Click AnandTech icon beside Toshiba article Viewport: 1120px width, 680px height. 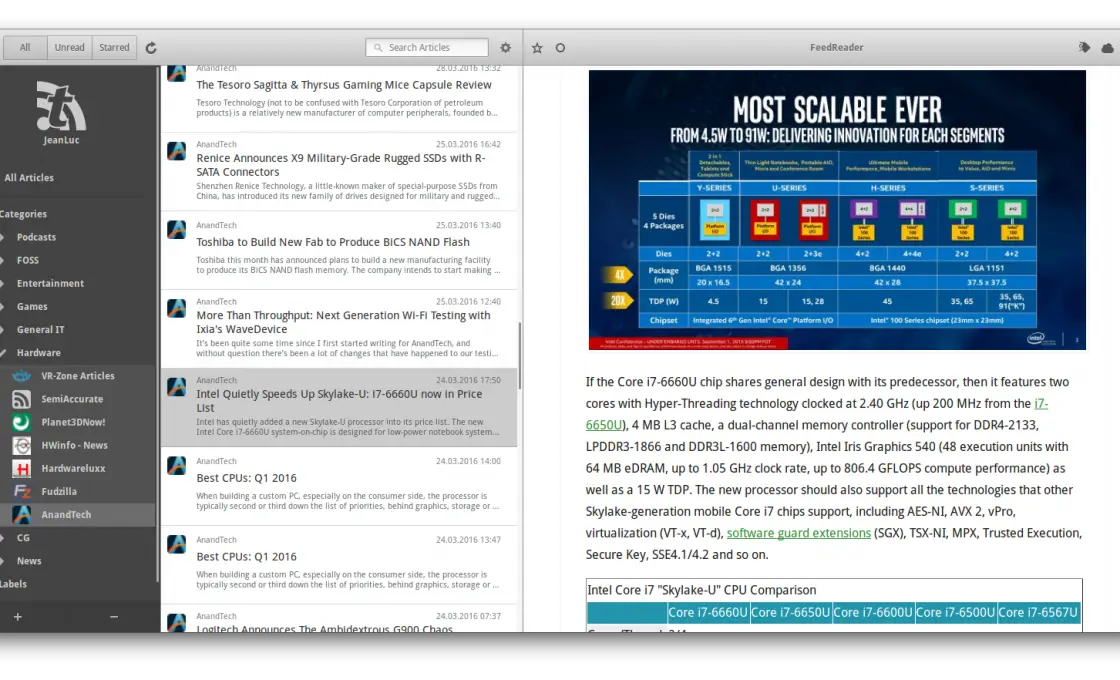pos(176,229)
